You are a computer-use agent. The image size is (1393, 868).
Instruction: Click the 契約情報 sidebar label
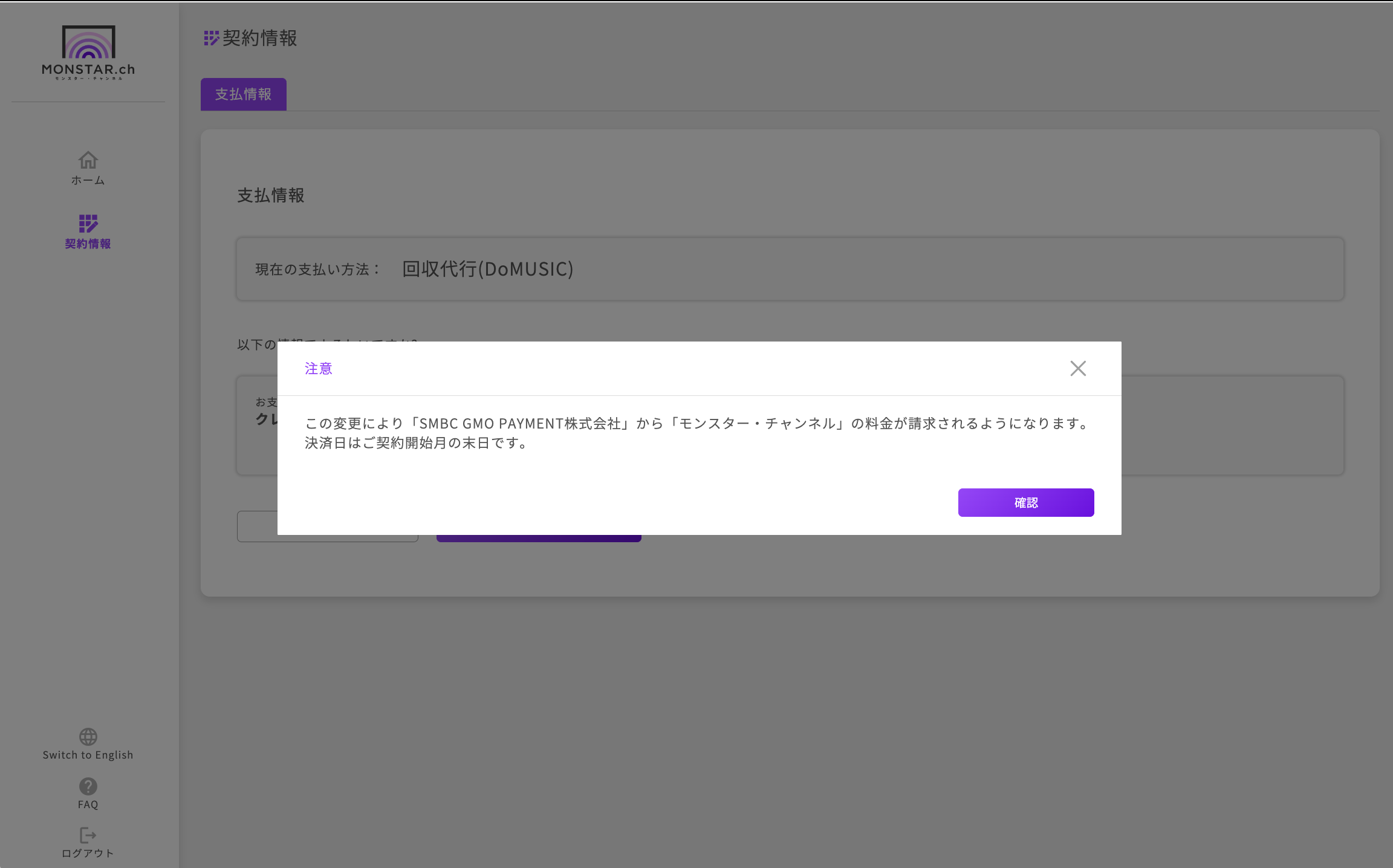click(88, 244)
